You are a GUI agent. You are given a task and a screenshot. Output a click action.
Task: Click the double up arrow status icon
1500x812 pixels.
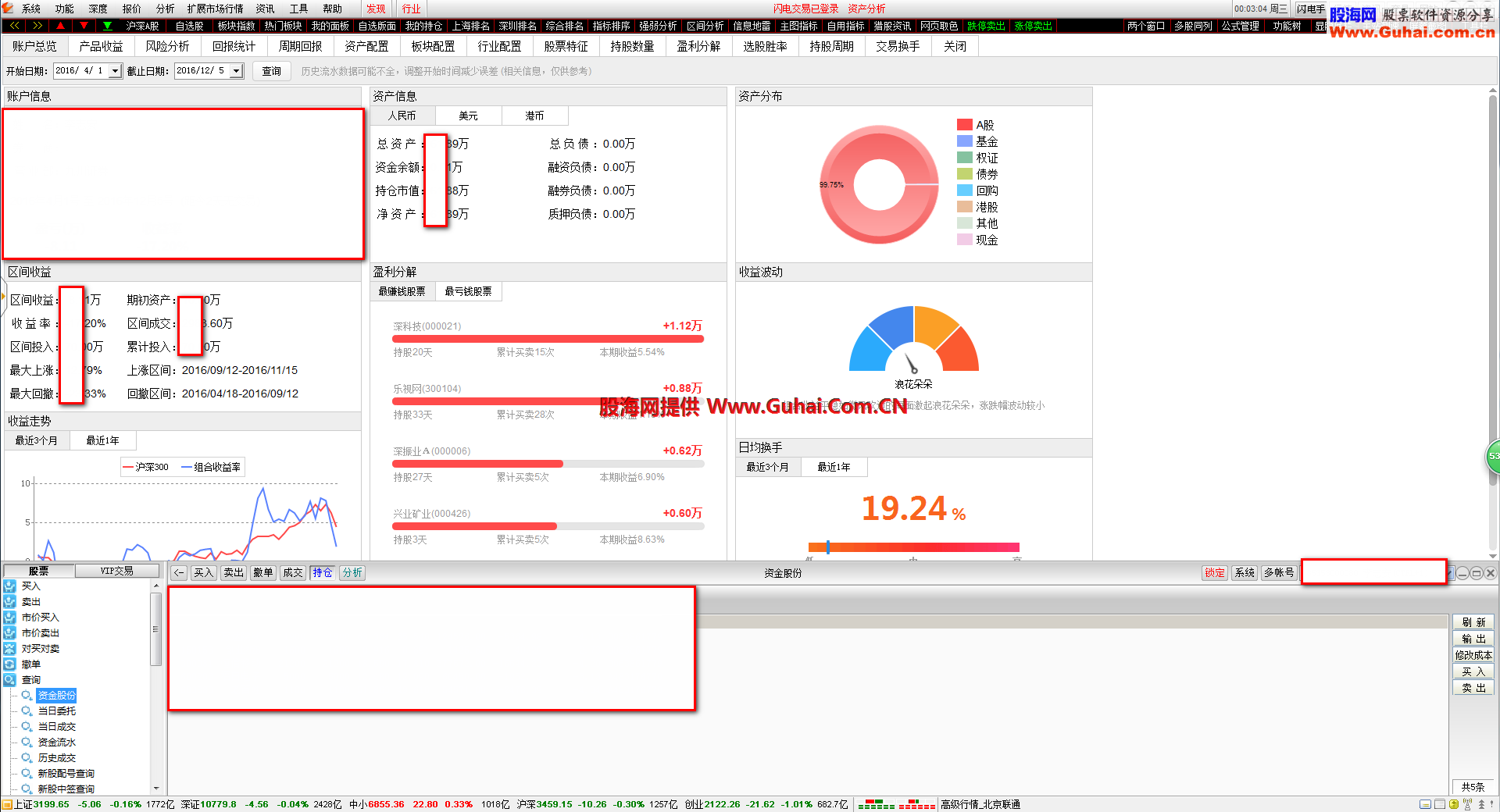[x=1481, y=804]
